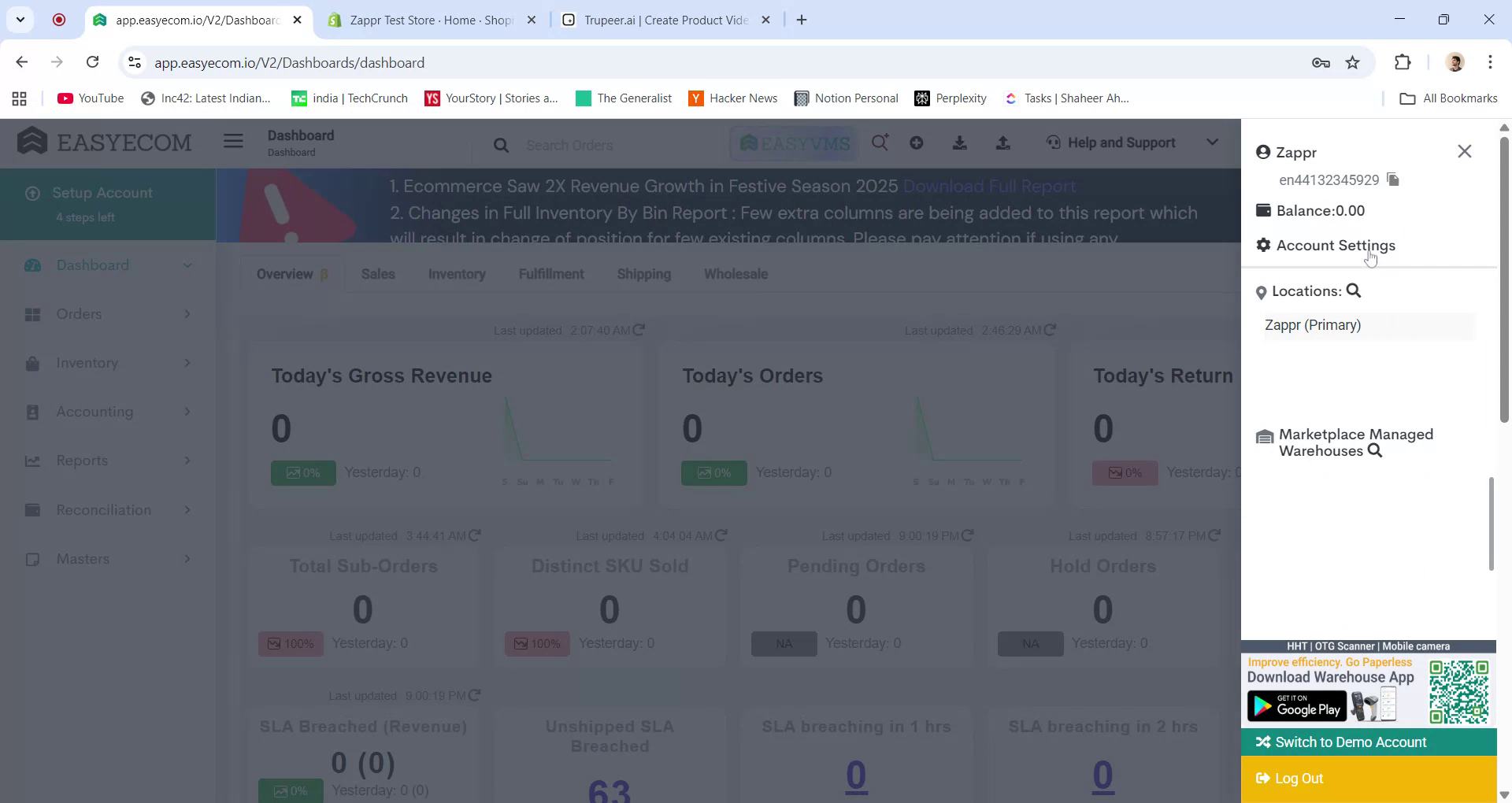
Task: Refresh the Today's Gross Revenue widget
Action: pyautogui.click(x=639, y=330)
